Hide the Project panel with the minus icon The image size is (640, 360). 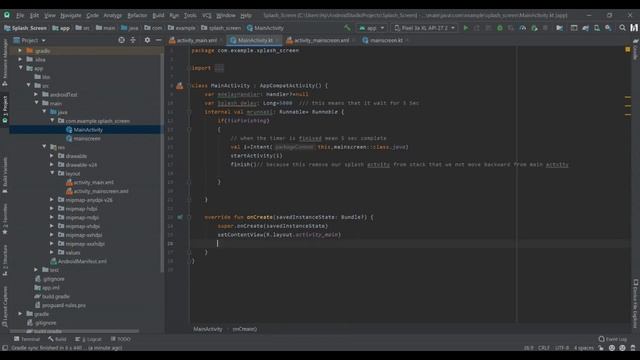pos(158,40)
